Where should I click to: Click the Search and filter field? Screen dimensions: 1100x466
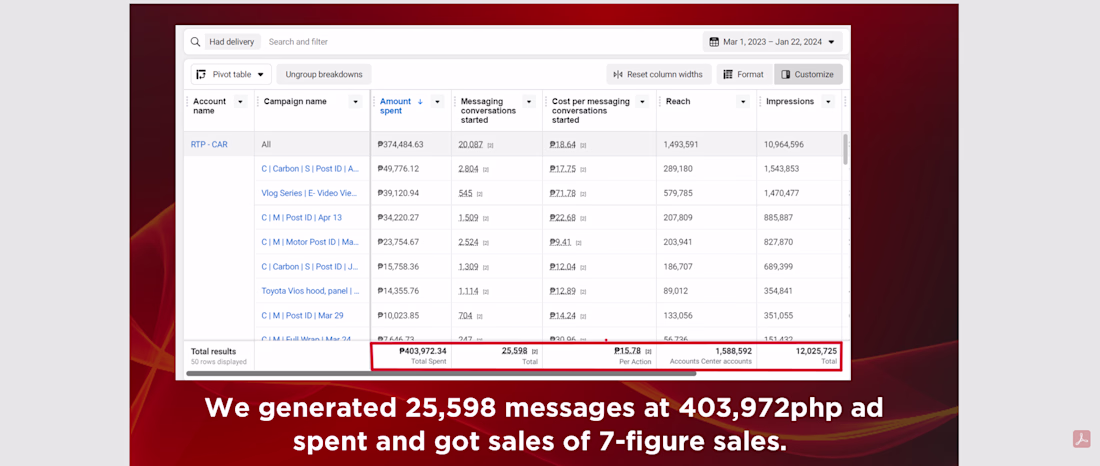(298, 42)
